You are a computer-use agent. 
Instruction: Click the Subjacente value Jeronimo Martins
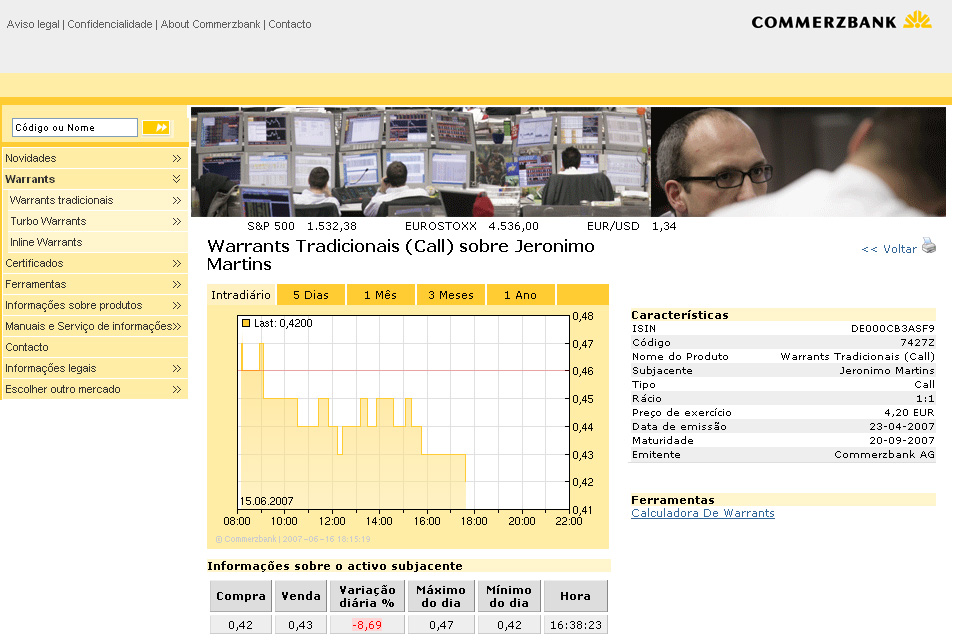click(887, 371)
